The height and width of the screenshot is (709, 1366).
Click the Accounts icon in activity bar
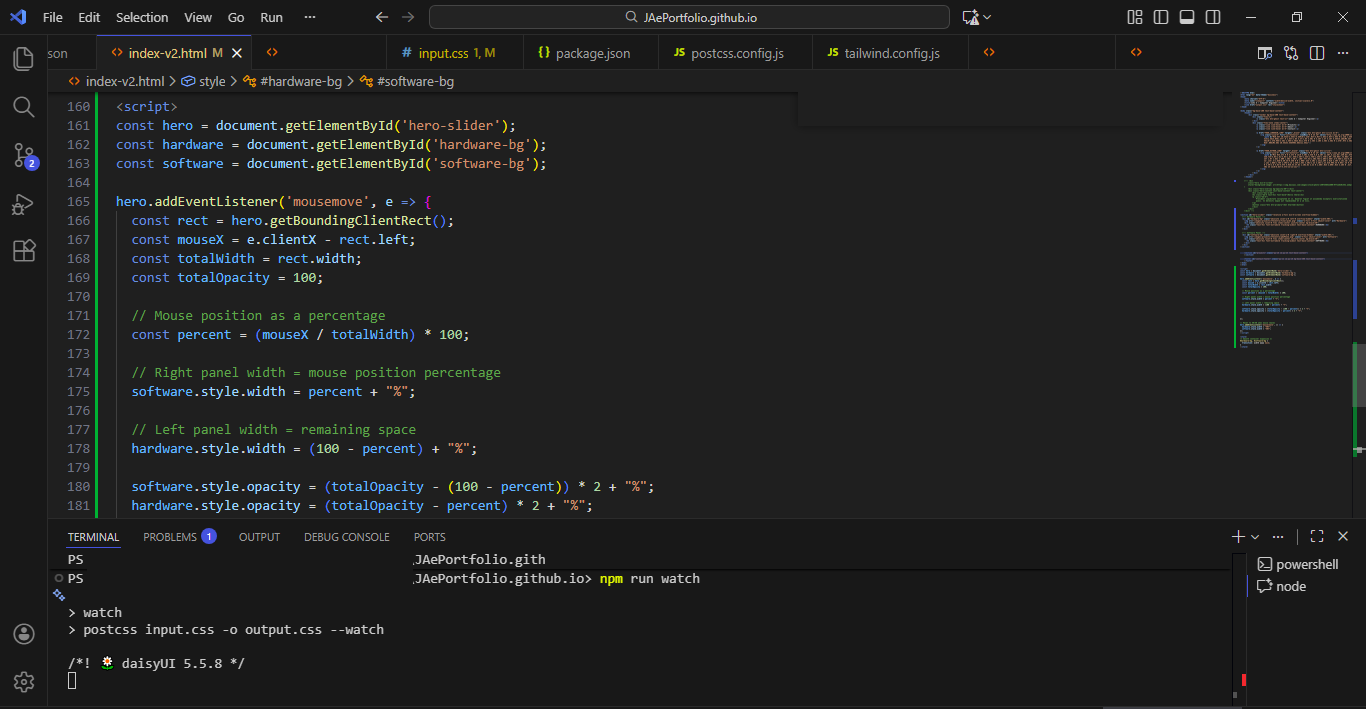click(24, 634)
